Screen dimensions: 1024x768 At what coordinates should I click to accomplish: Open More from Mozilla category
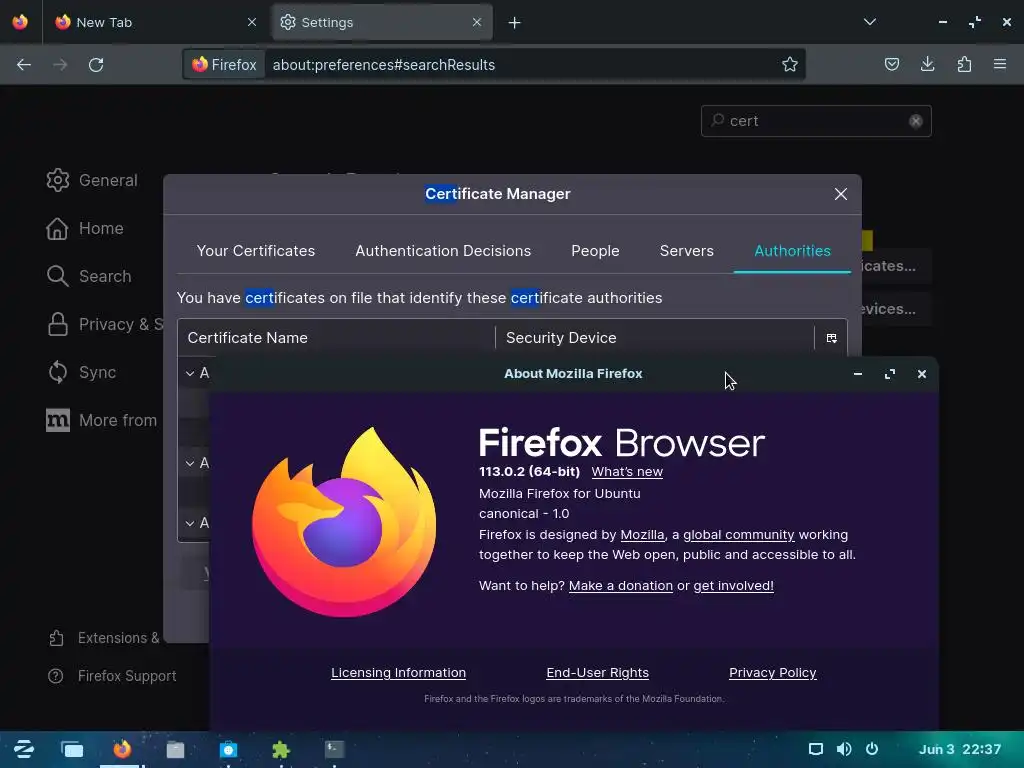click(102, 420)
